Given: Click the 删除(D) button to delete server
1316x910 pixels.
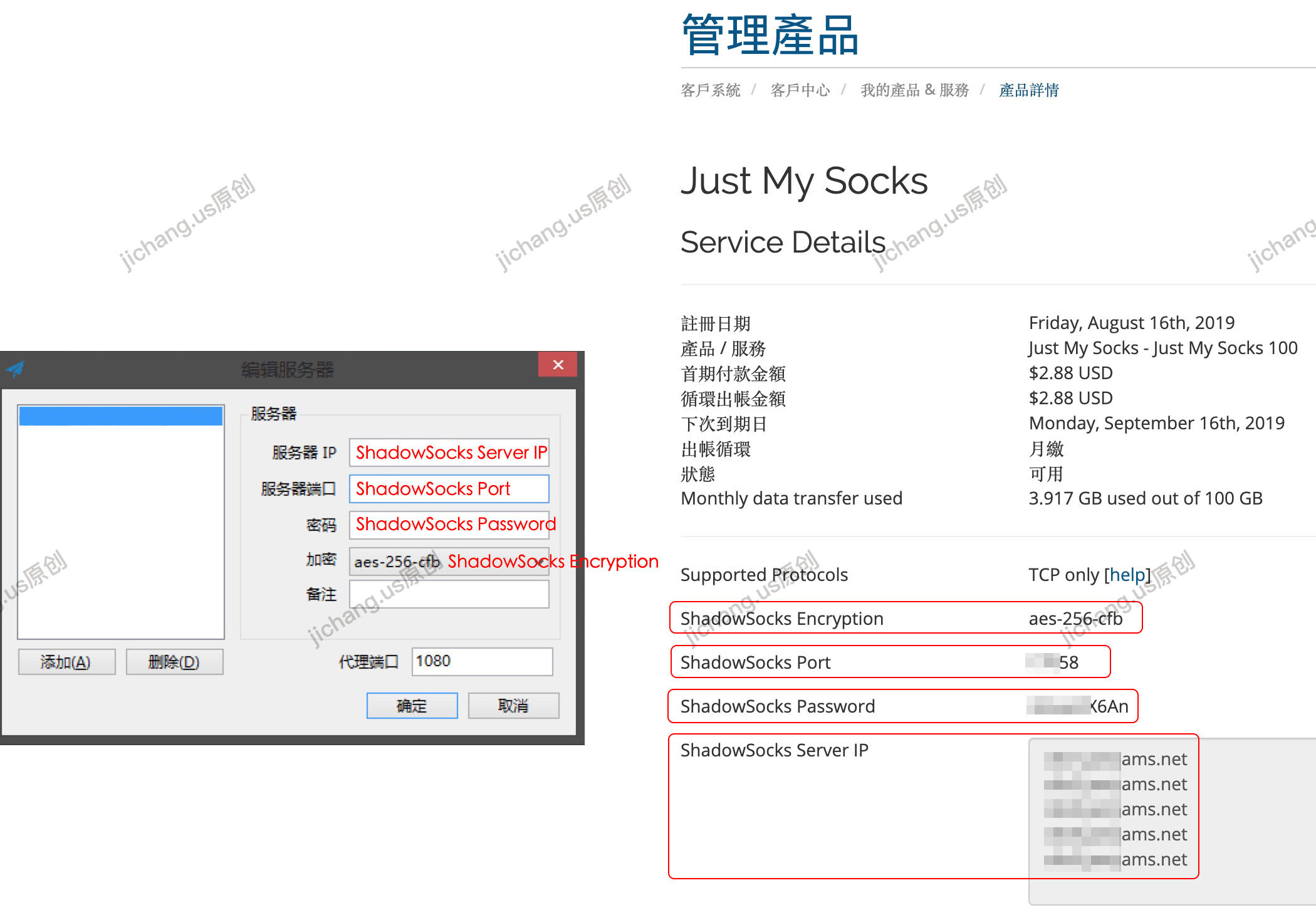Looking at the screenshot, I should 175,661.
